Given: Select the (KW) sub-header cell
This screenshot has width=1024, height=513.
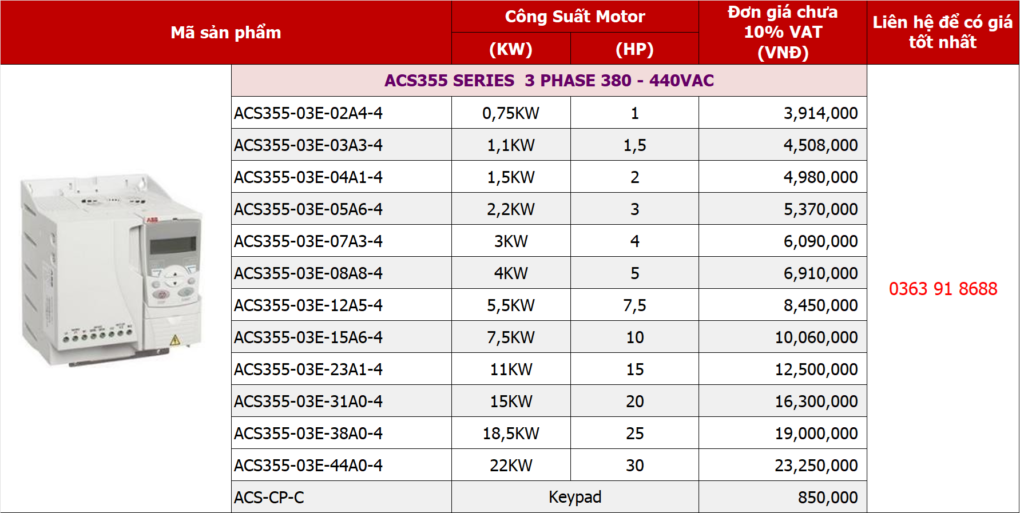Looking at the screenshot, I should pos(510,49).
